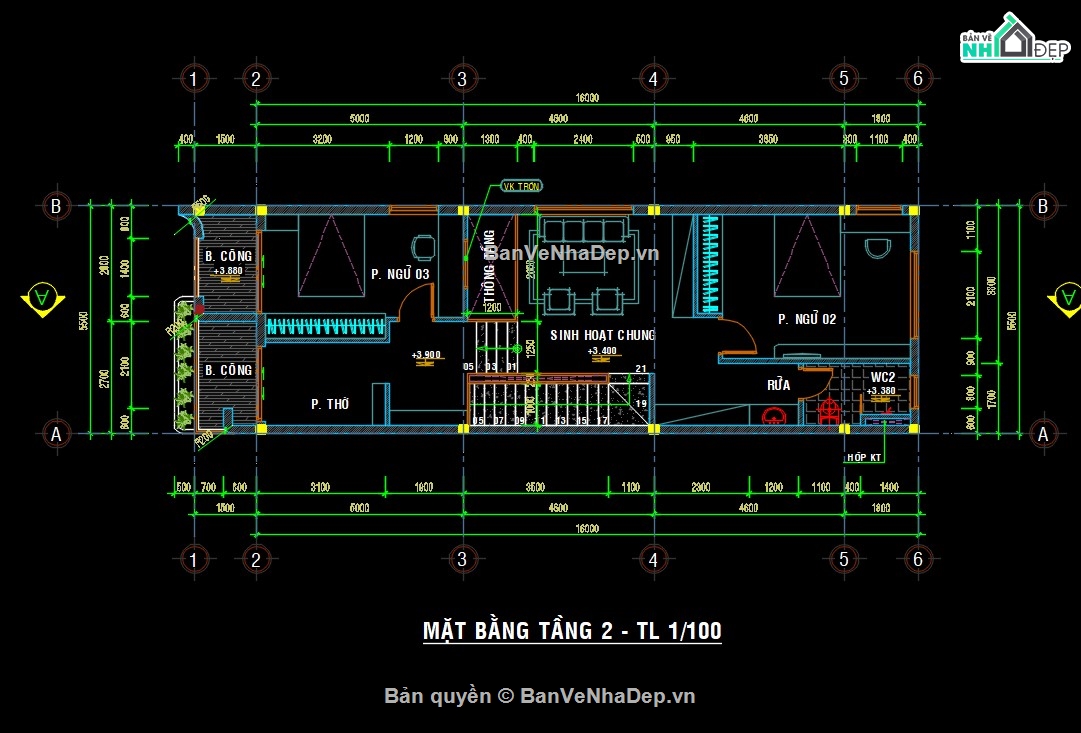Image resolution: width=1081 pixels, height=733 pixels.
Task: Select the stair step number 19
Action: [641, 403]
